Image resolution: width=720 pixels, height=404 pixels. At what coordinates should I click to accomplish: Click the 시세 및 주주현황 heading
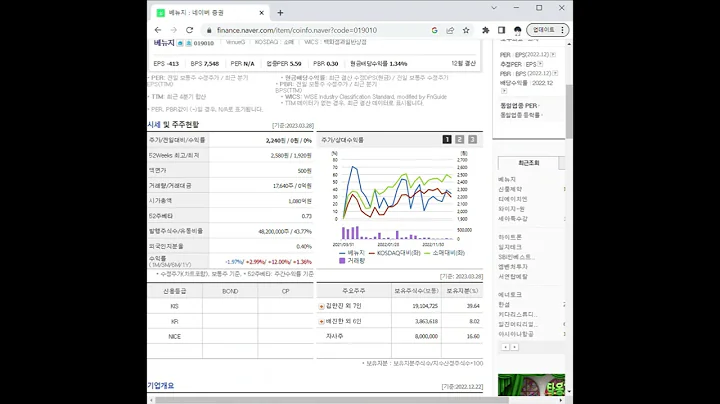[173, 125]
